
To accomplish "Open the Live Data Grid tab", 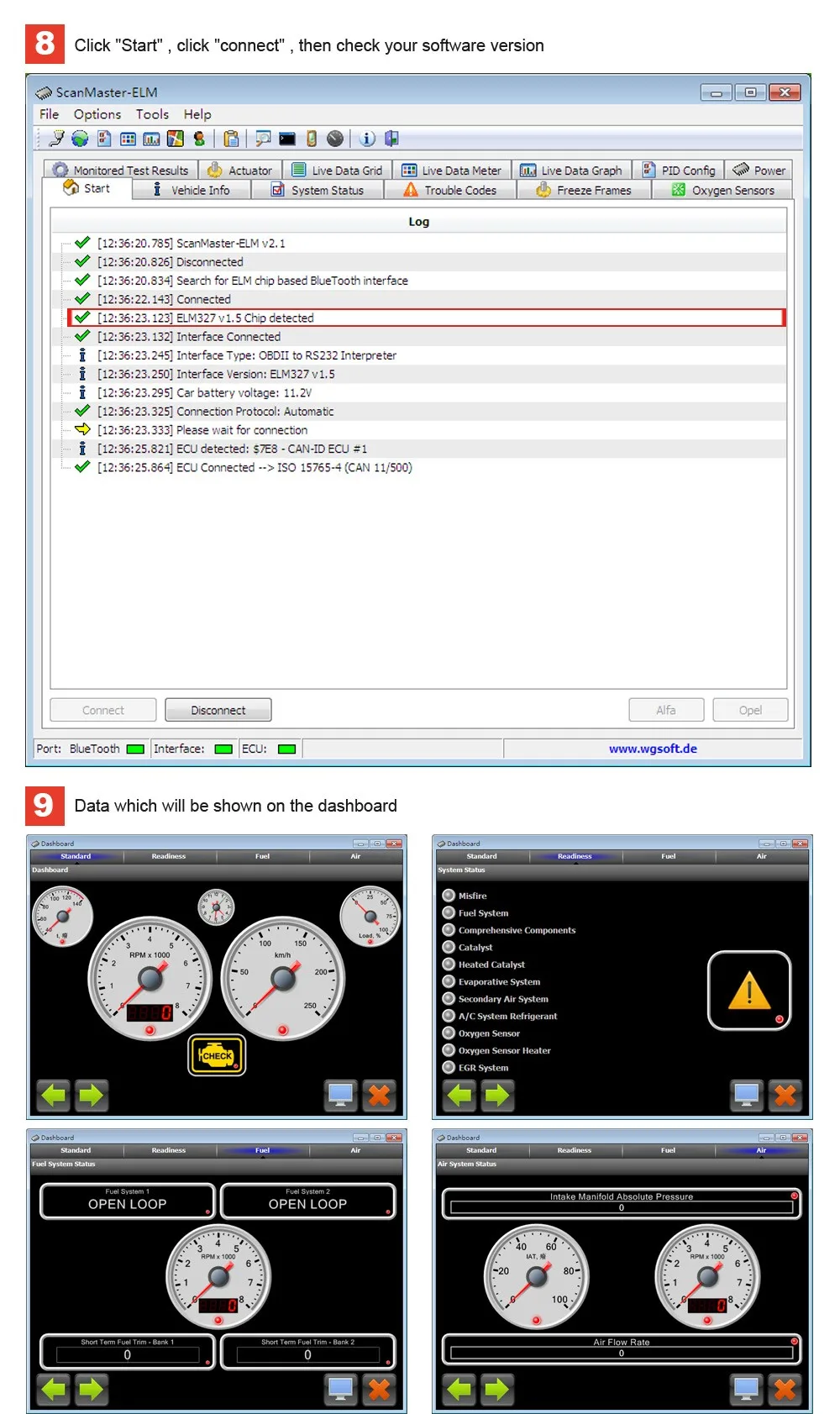I will click(x=337, y=170).
